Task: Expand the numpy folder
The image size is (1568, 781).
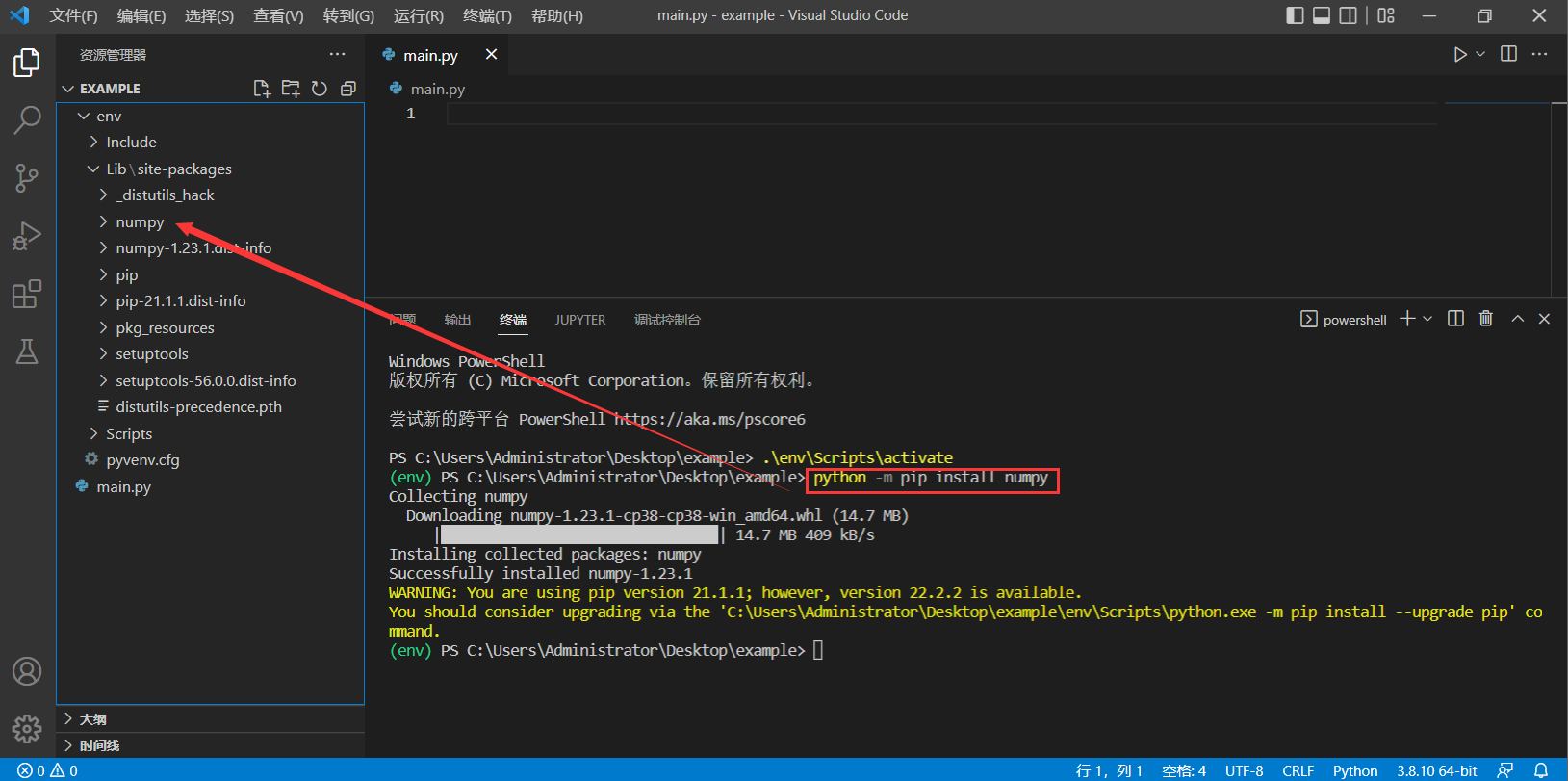Action: [x=140, y=222]
